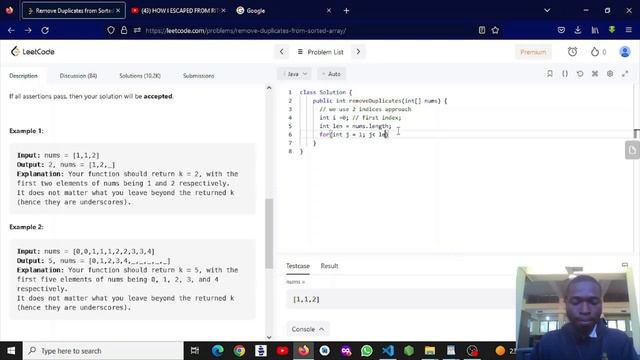Click the side note panel icon
The image size is (640, 360).
point(632,150)
